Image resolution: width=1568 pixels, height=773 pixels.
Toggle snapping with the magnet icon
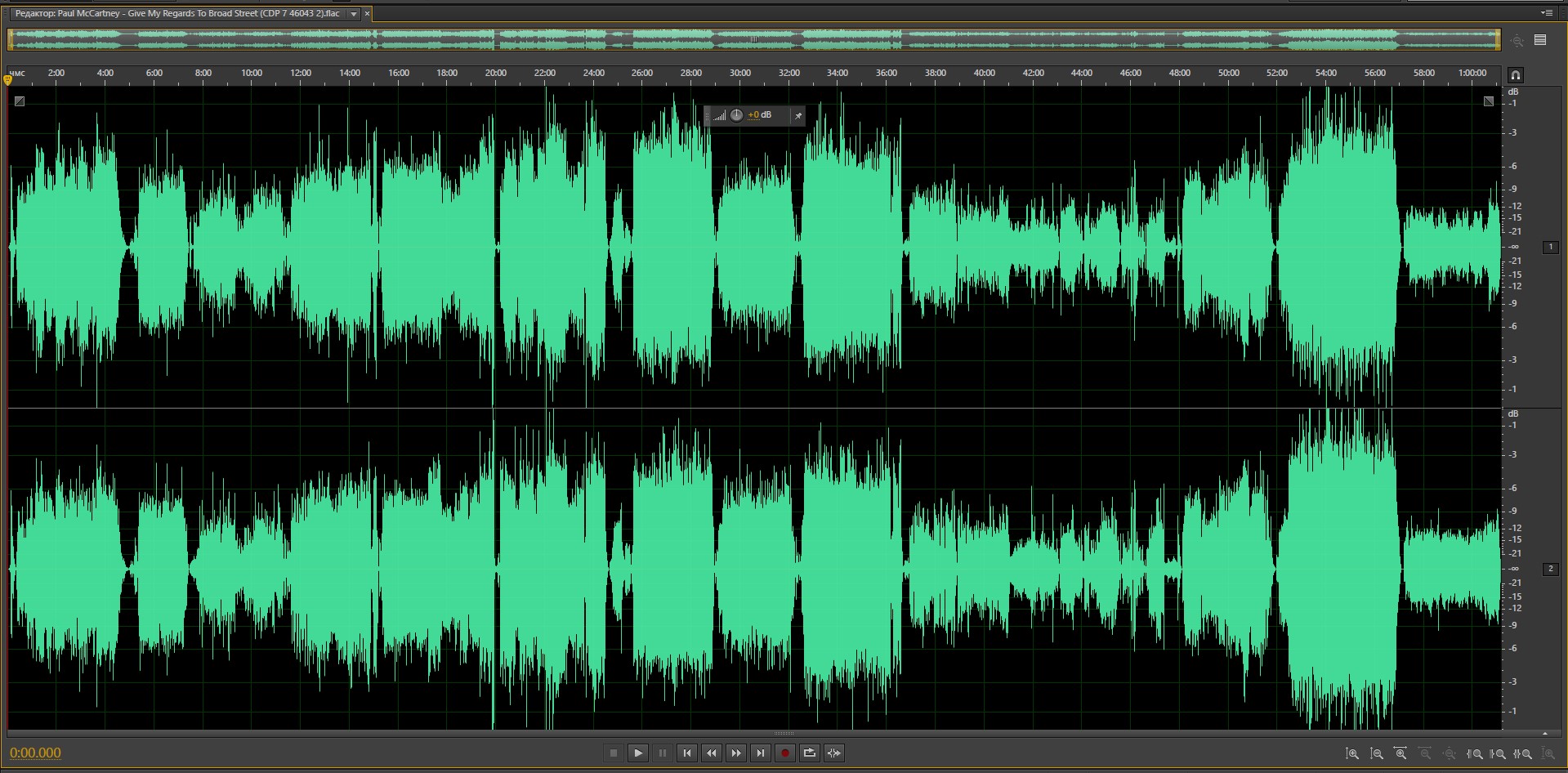pyautogui.click(x=1515, y=75)
